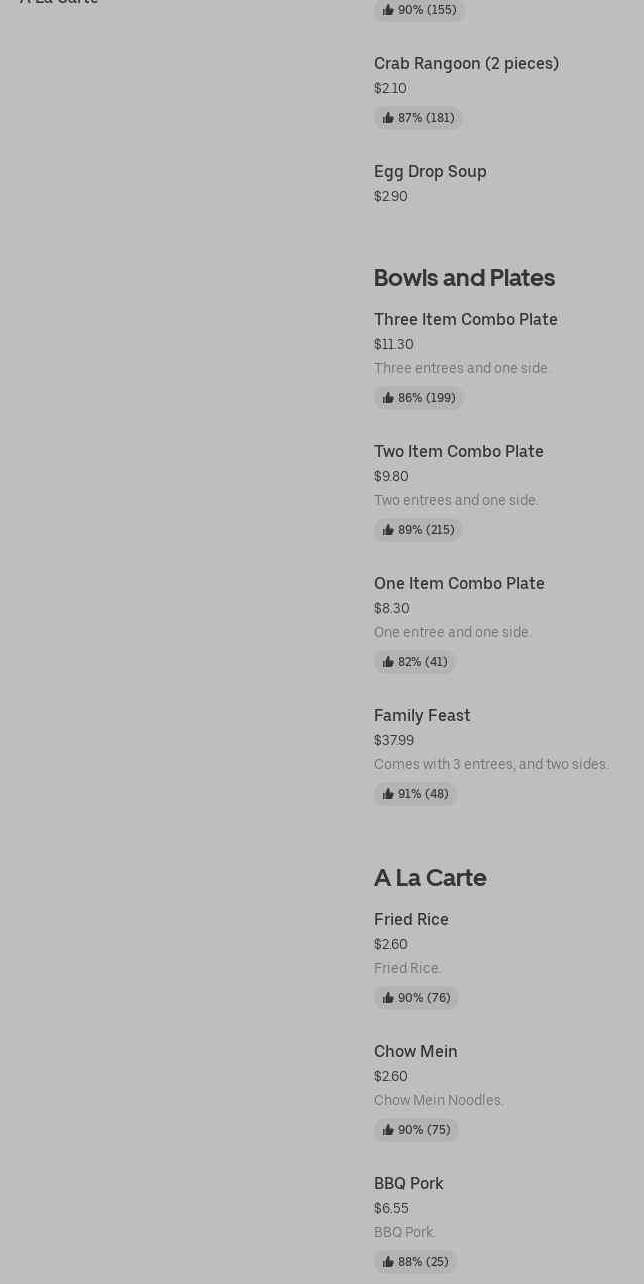644x1284 pixels.
Task: Open the Crab Rangoon (2 pieces) item
Action: (466, 64)
